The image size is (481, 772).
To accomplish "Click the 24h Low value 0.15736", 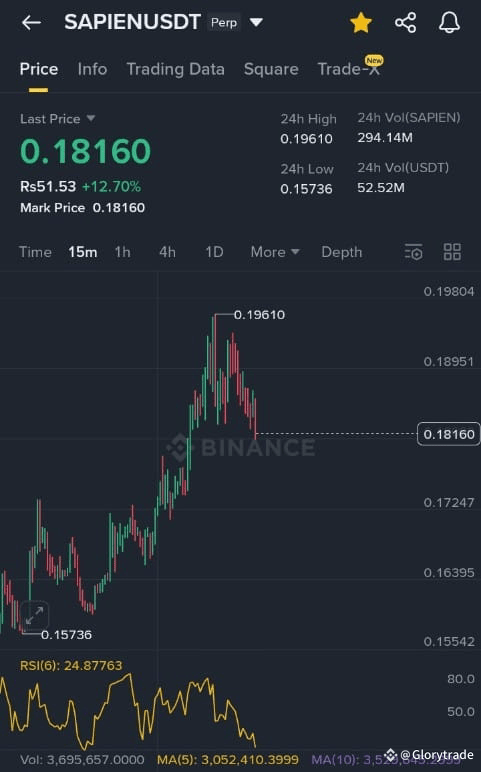I will pyautogui.click(x=306, y=189).
